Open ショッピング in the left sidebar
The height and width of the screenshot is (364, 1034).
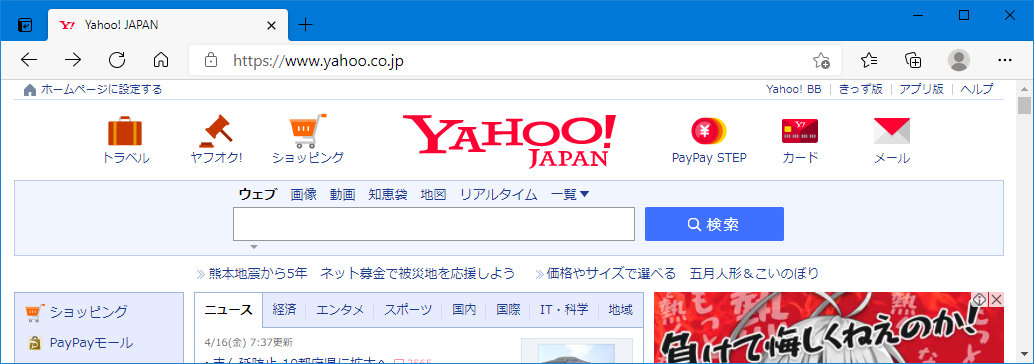pos(88,311)
